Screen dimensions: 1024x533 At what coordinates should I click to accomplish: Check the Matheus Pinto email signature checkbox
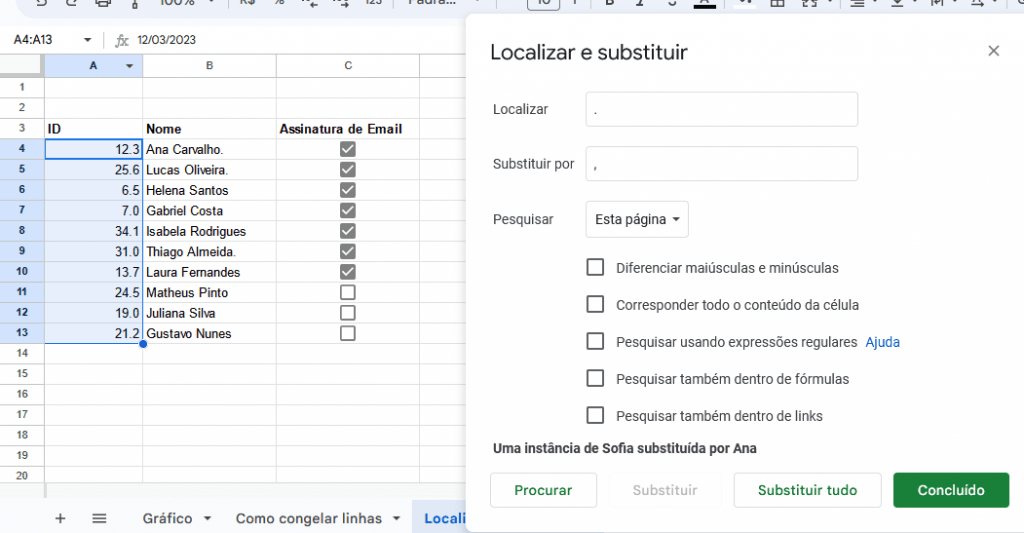tap(348, 293)
